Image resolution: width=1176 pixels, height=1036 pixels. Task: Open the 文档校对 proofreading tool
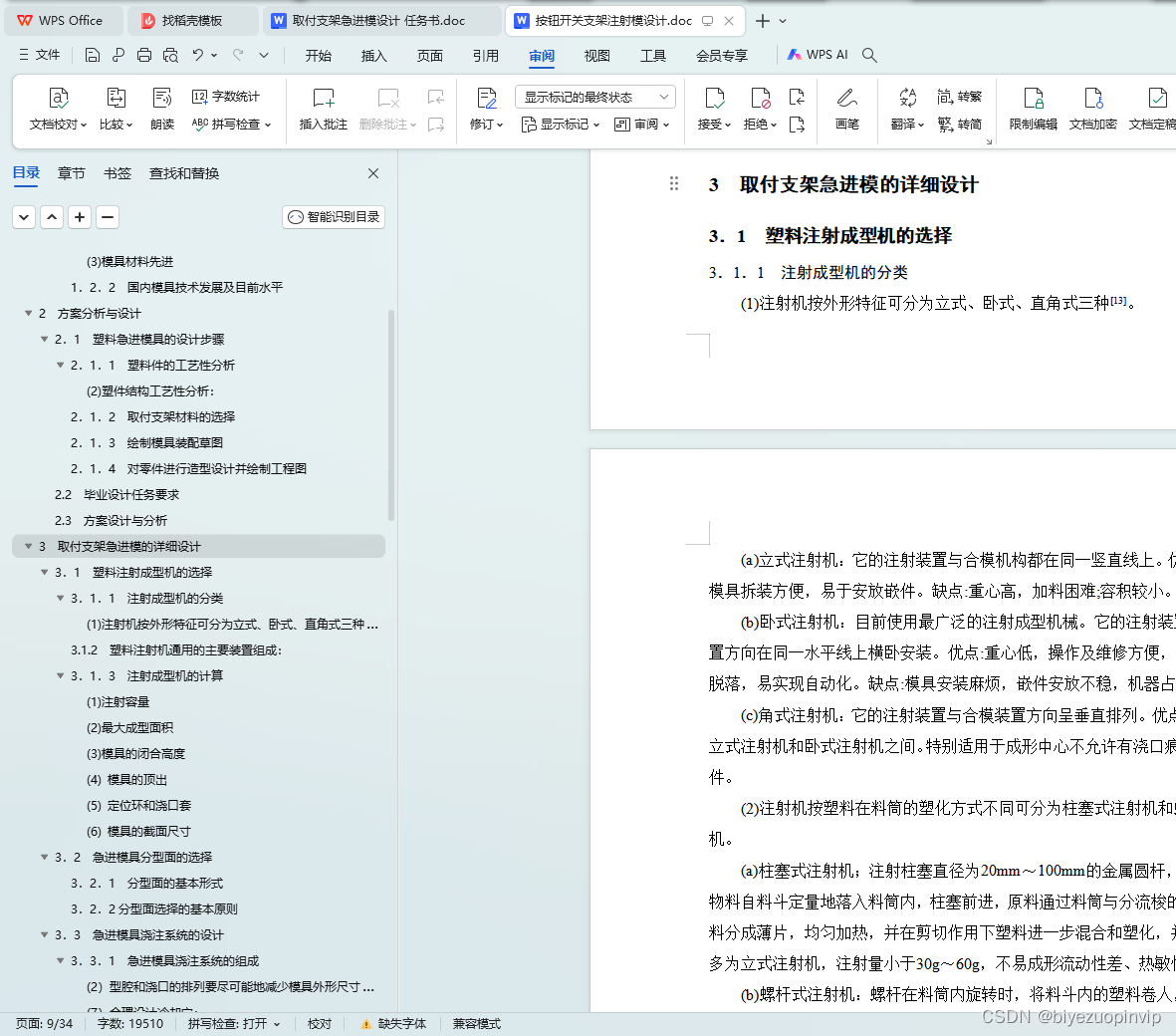coord(59,110)
